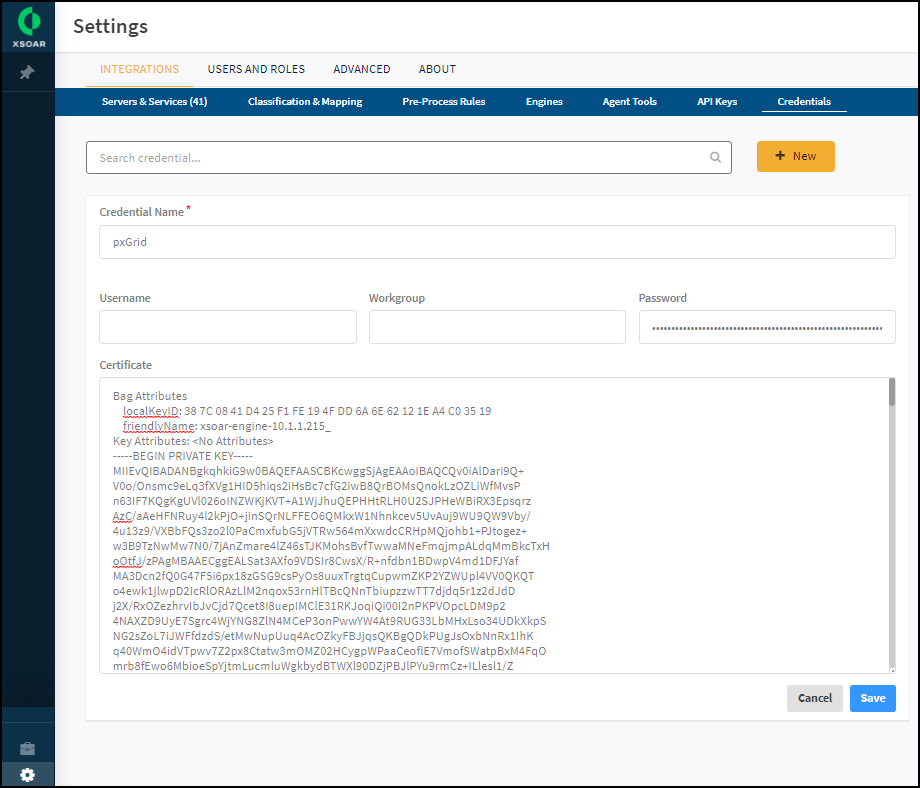Go to the About tab
Image resolution: width=920 pixels, height=788 pixels.
(x=437, y=69)
